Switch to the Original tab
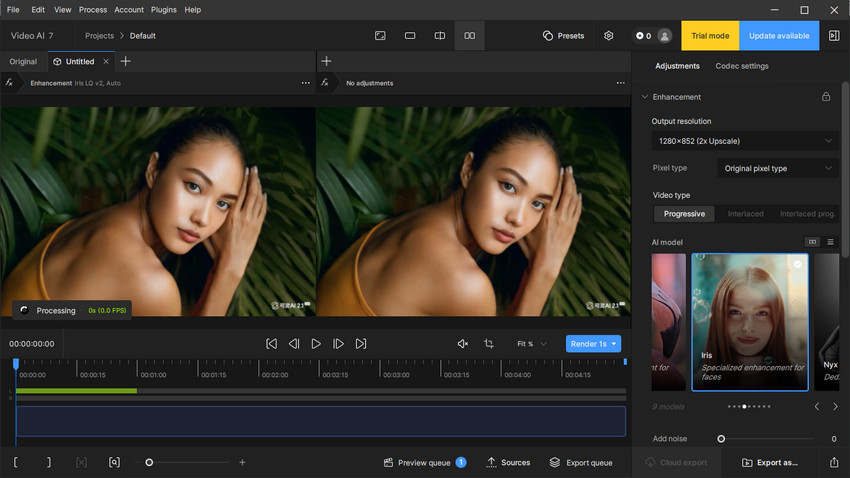Viewport: 850px width, 478px height. (23, 62)
